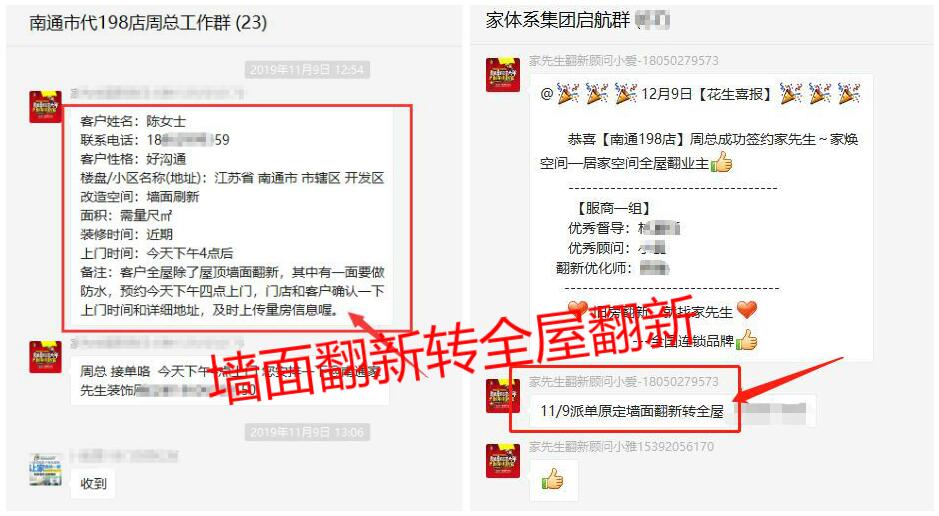Select the 收到 message bubble
The height and width of the screenshot is (516, 939).
click(x=93, y=483)
